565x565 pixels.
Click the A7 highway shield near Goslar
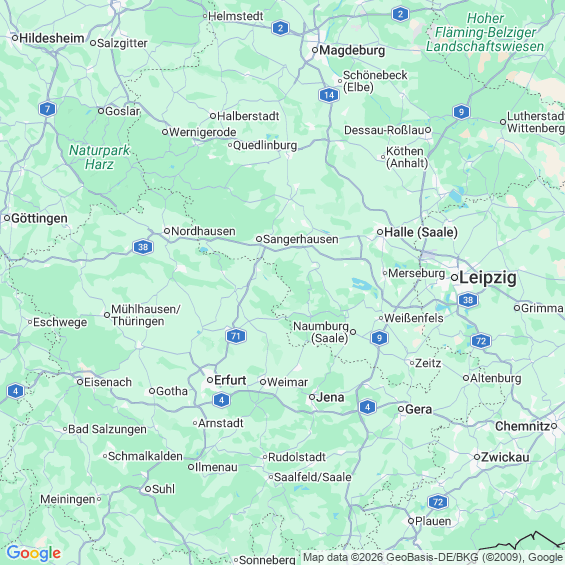tap(48, 109)
